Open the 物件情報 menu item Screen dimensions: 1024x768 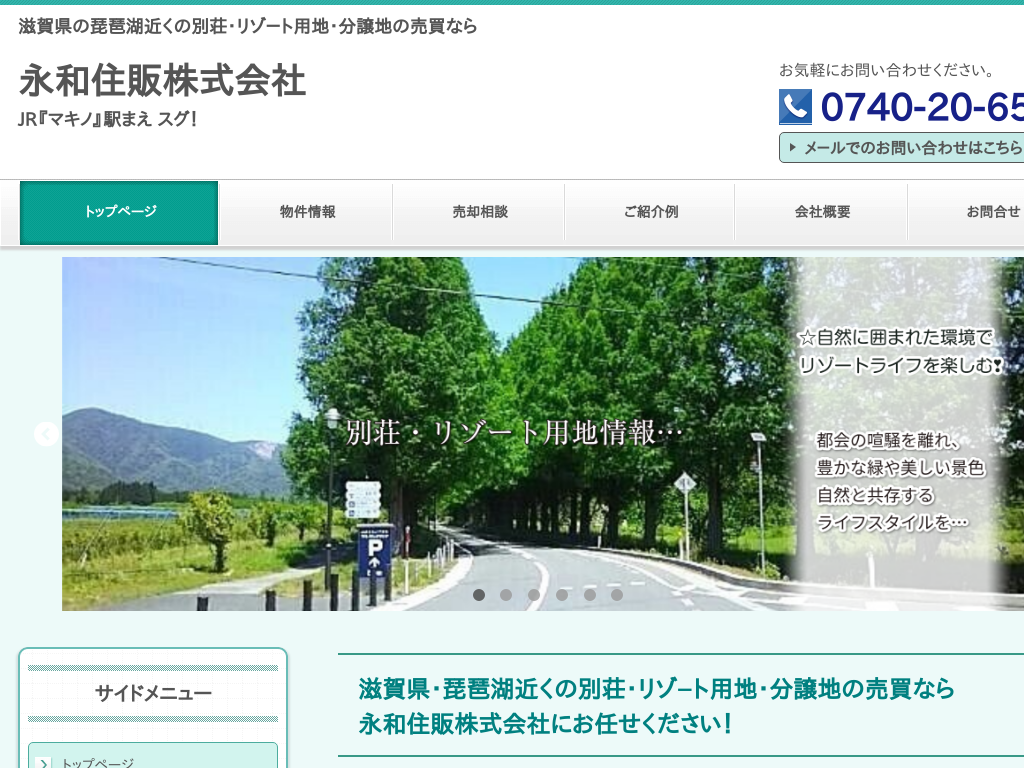click(x=307, y=212)
